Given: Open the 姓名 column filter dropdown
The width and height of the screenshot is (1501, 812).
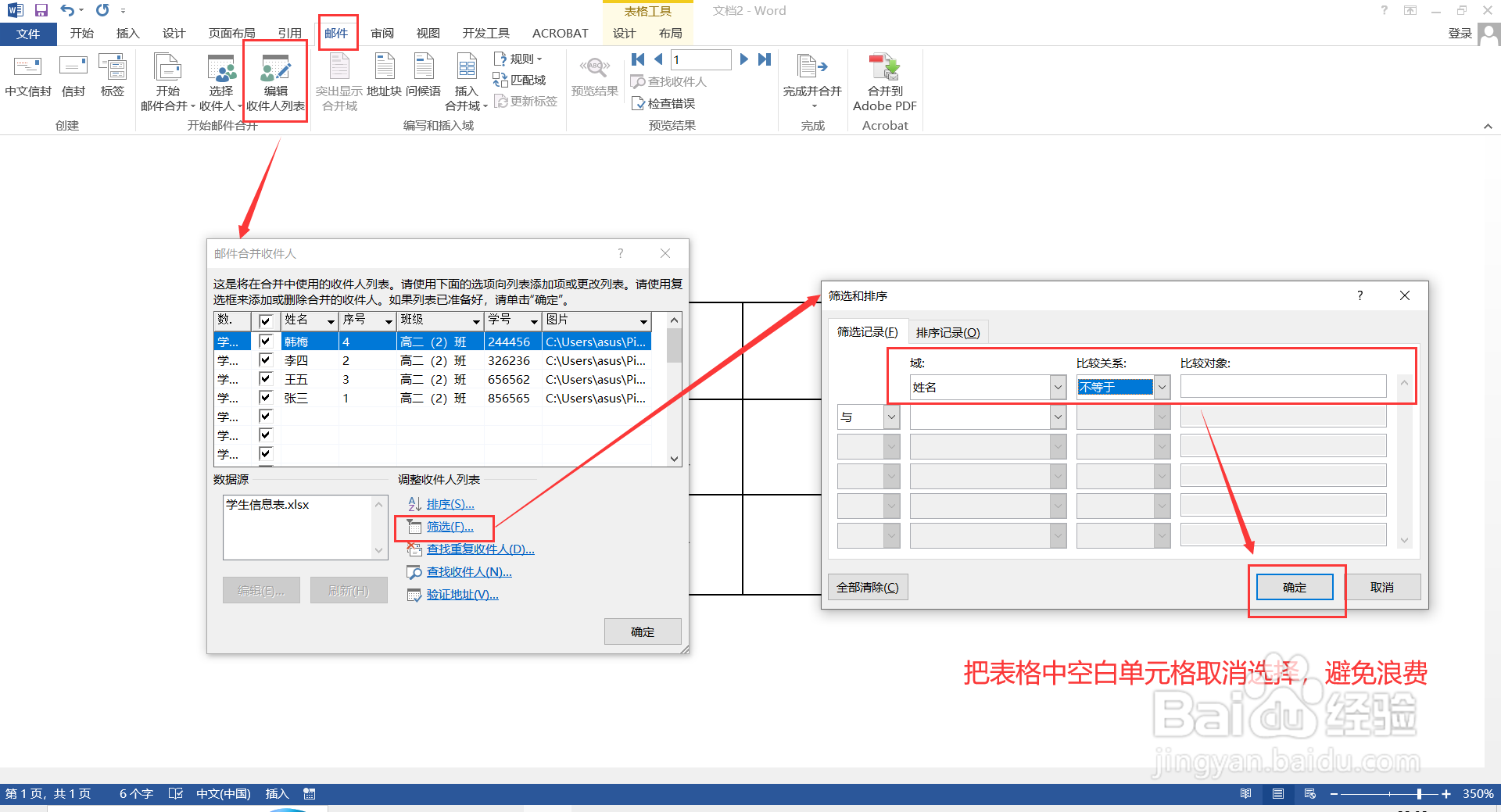Looking at the screenshot, I should (x=331, y=320).
